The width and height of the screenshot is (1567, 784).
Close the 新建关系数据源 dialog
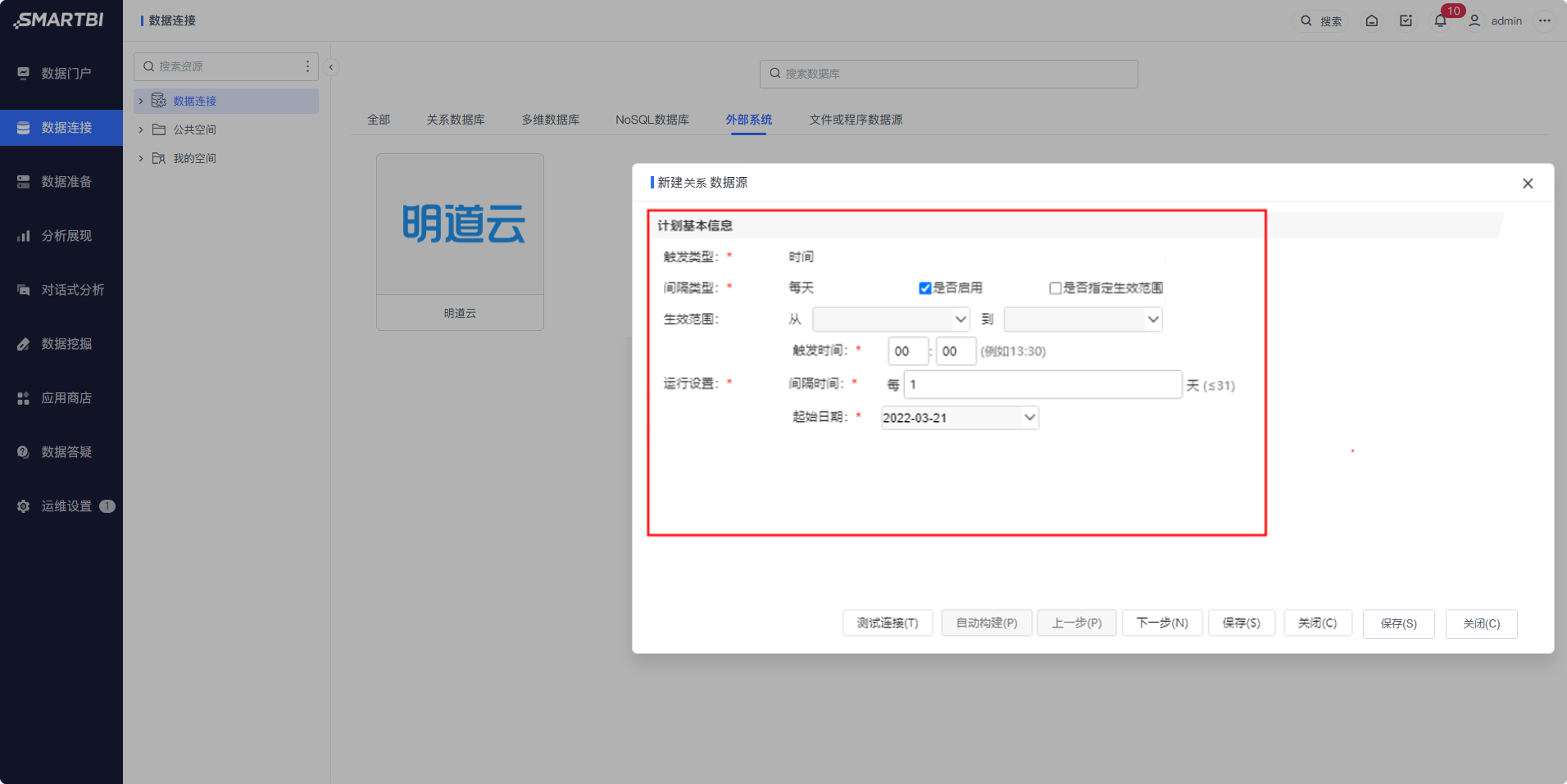click(1528, 184)
